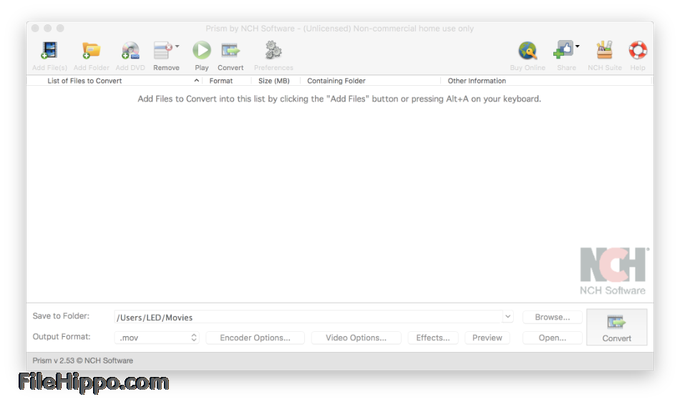Click the NCH Software logo

[613, 271]
